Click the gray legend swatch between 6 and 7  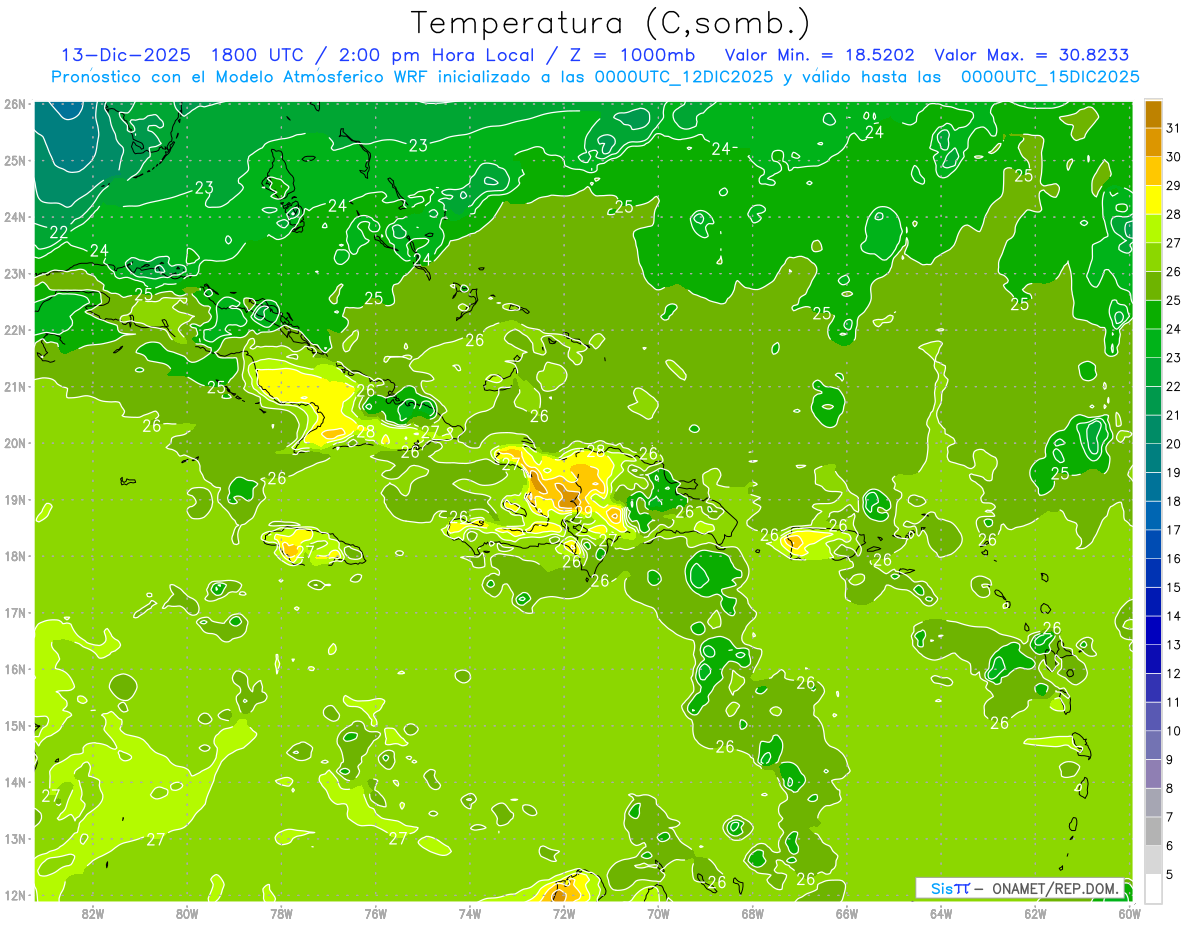[1153, 831]
